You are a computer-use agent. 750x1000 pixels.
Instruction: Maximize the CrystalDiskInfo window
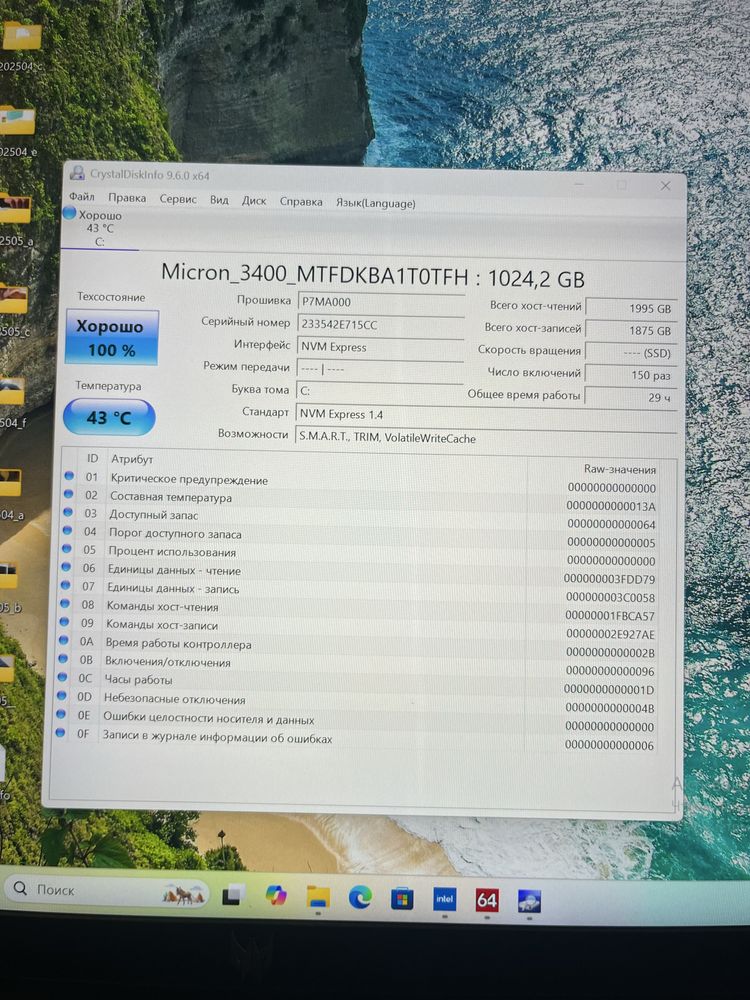pyautogui.click(x=622, y=185)
